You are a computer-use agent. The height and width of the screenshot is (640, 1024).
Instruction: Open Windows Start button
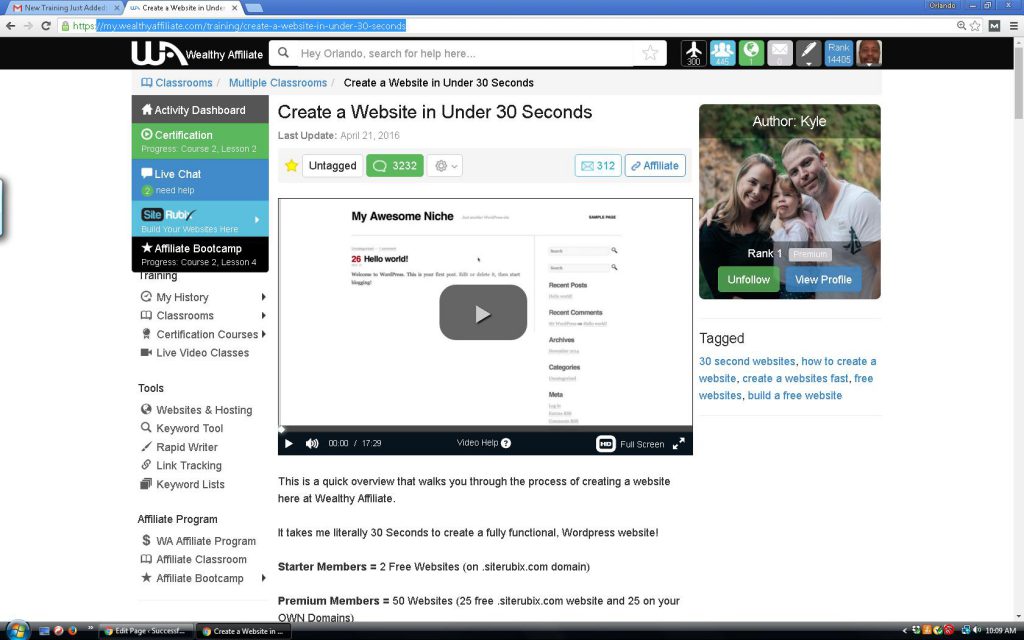point(17,630)
